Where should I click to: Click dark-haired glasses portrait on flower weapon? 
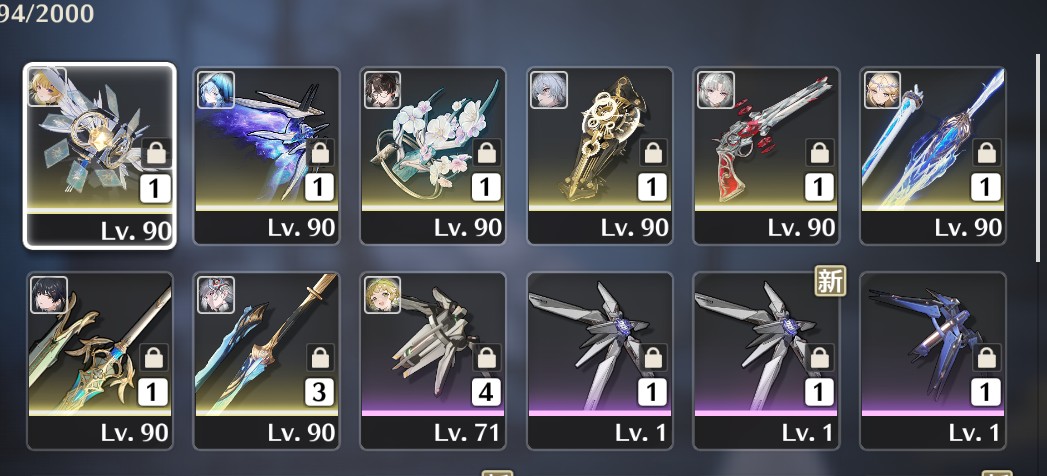point(383,89)
